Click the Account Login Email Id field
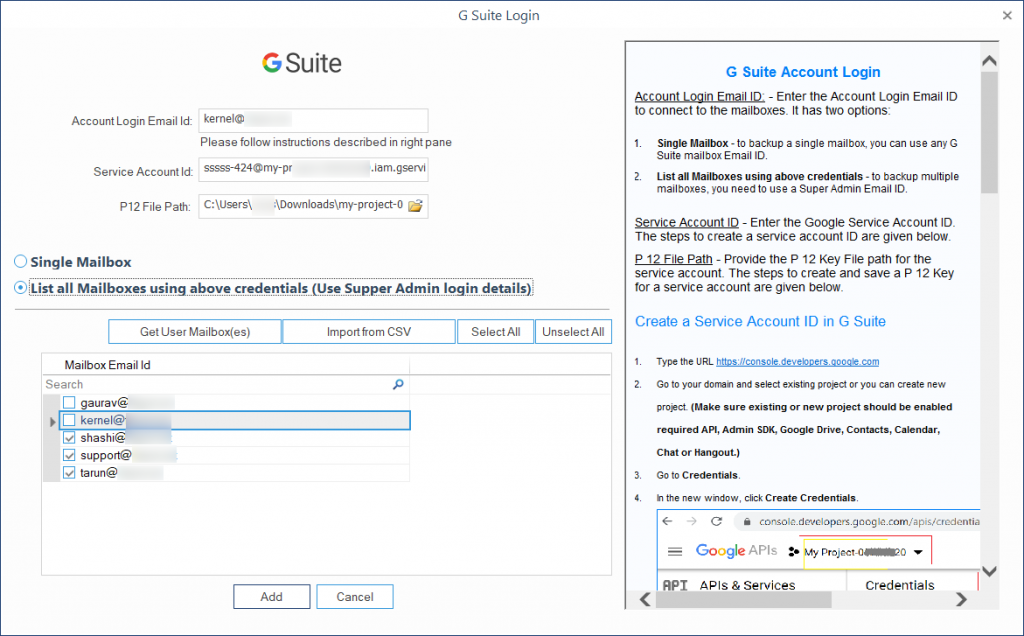 pos(313,121)
